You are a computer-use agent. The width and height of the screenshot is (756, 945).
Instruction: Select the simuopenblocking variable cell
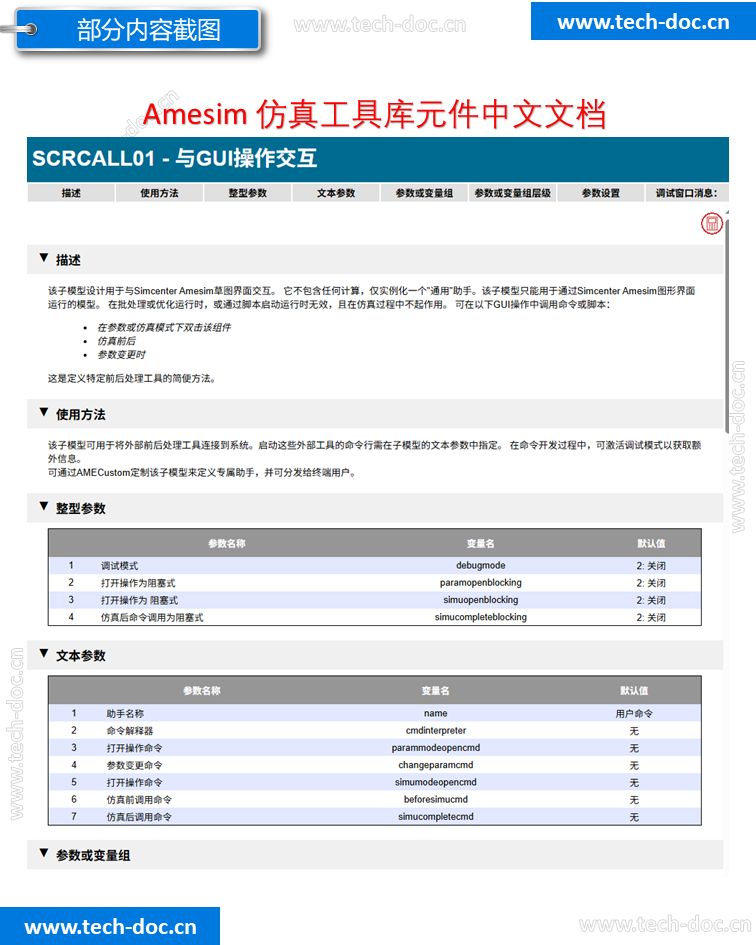480,600
